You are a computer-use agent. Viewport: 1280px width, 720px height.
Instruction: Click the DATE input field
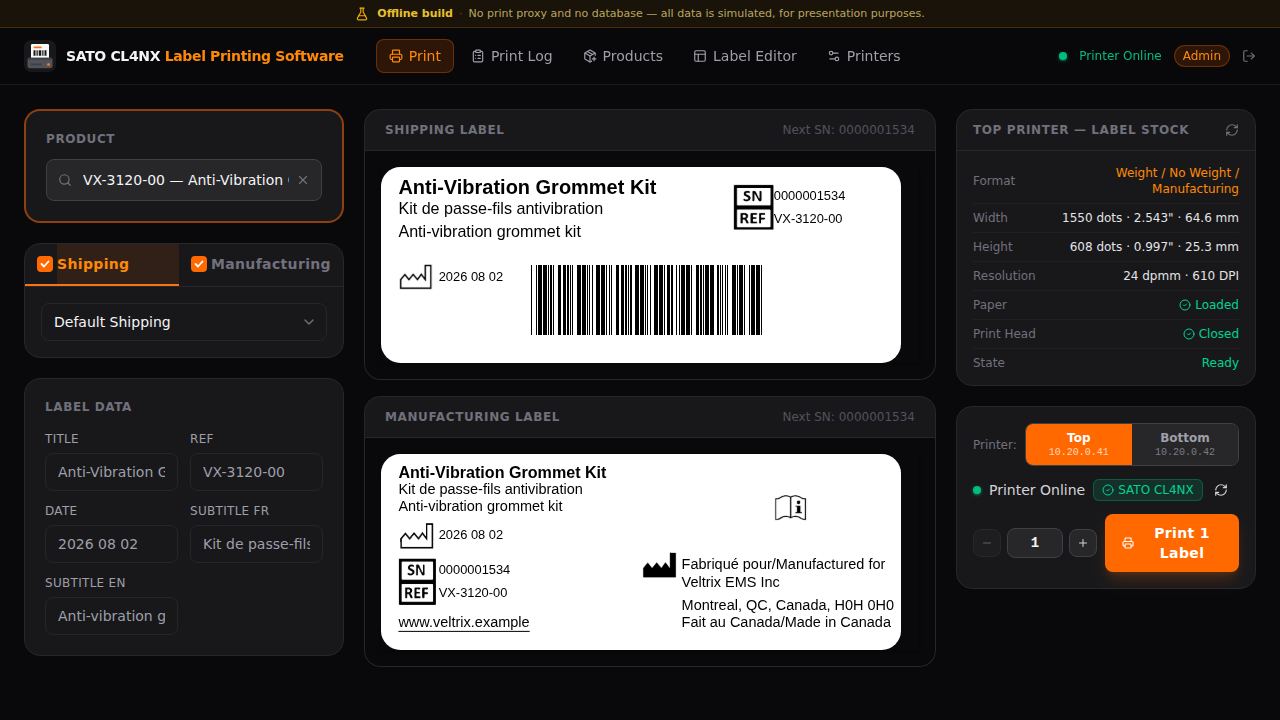click(x=111, y=544)
